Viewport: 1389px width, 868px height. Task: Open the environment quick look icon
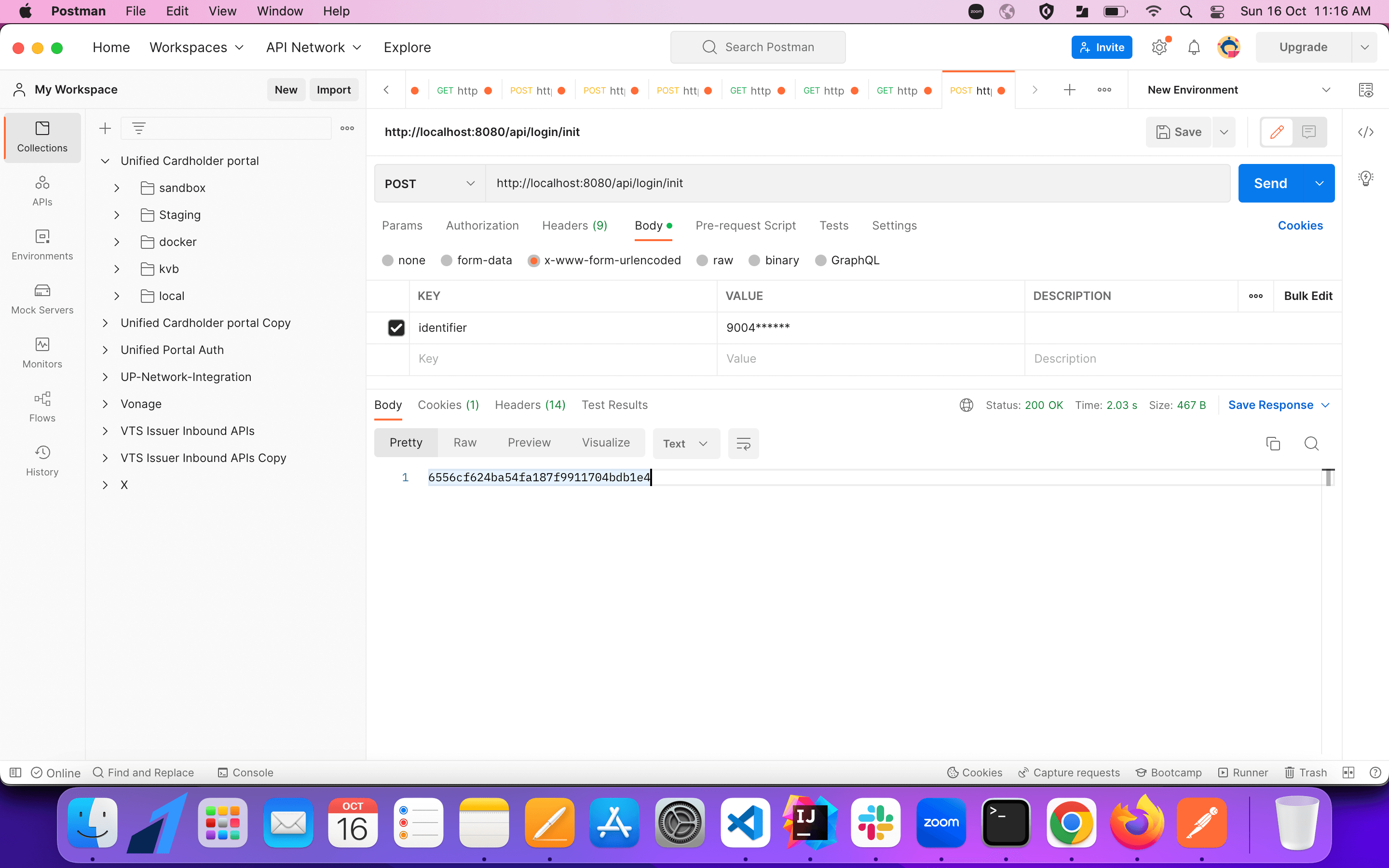(1365, 90)
